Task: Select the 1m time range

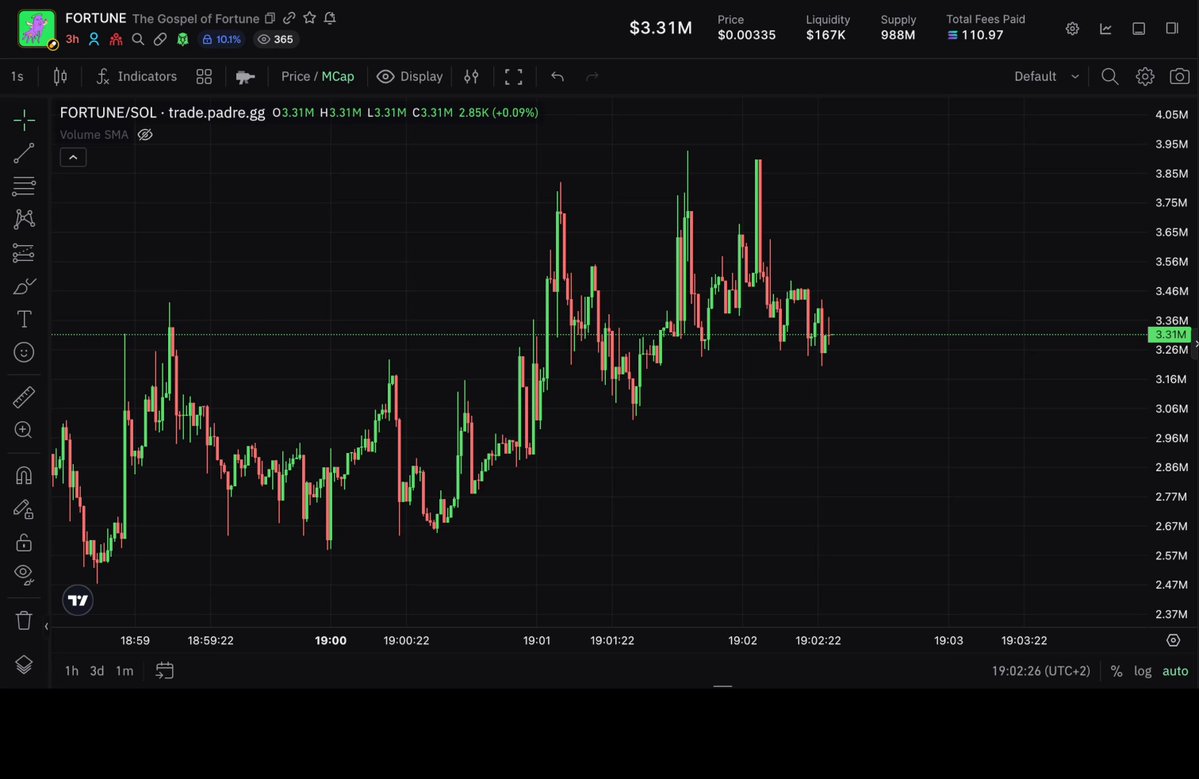Action: pyautogui.click(x=125, y=670)
